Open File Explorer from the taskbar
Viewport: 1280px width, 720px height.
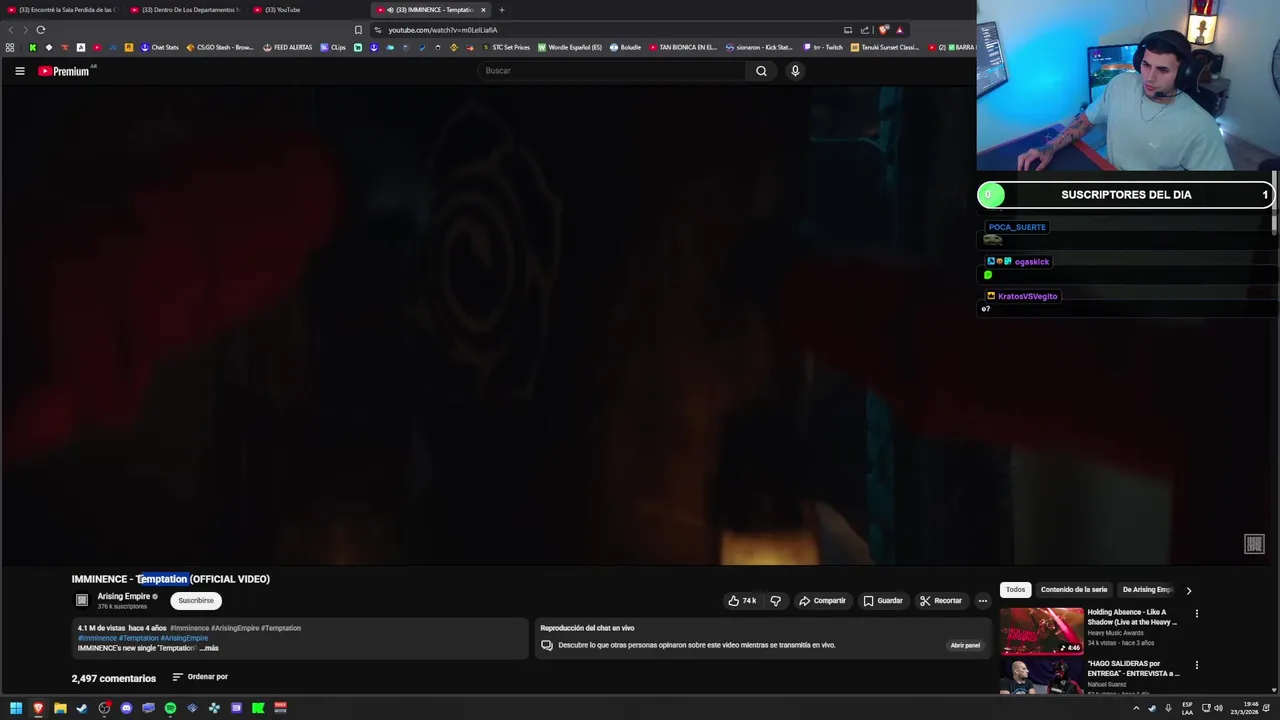point(60,708)
